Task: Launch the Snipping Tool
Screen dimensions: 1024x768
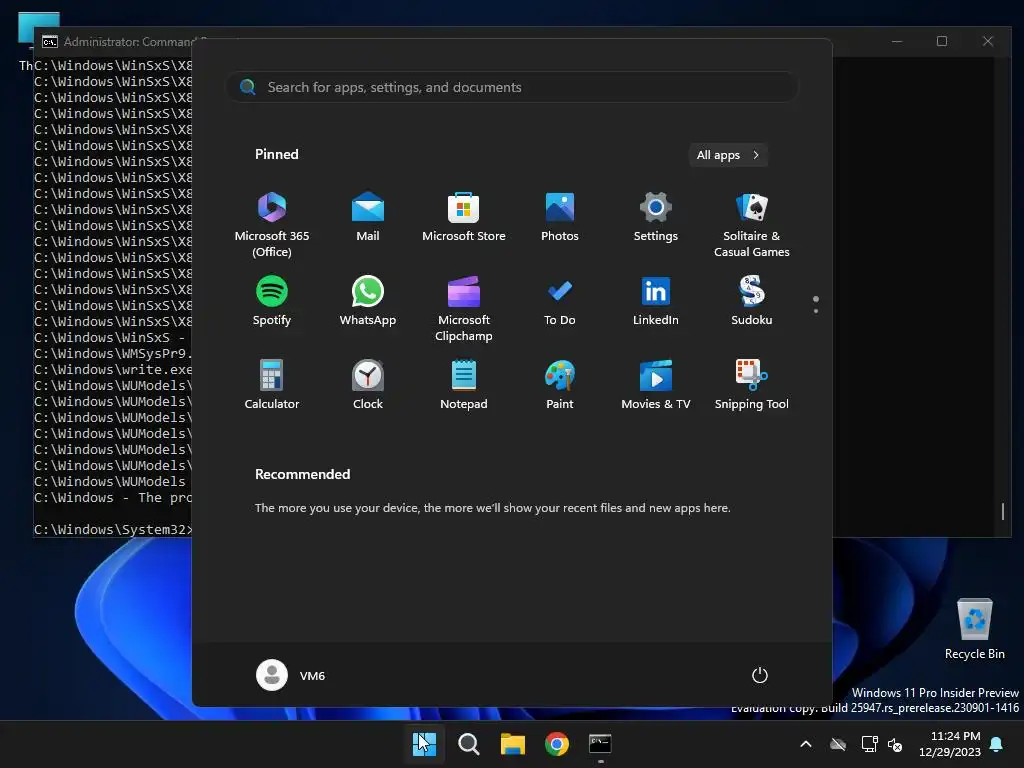Action: pos(752,384)
